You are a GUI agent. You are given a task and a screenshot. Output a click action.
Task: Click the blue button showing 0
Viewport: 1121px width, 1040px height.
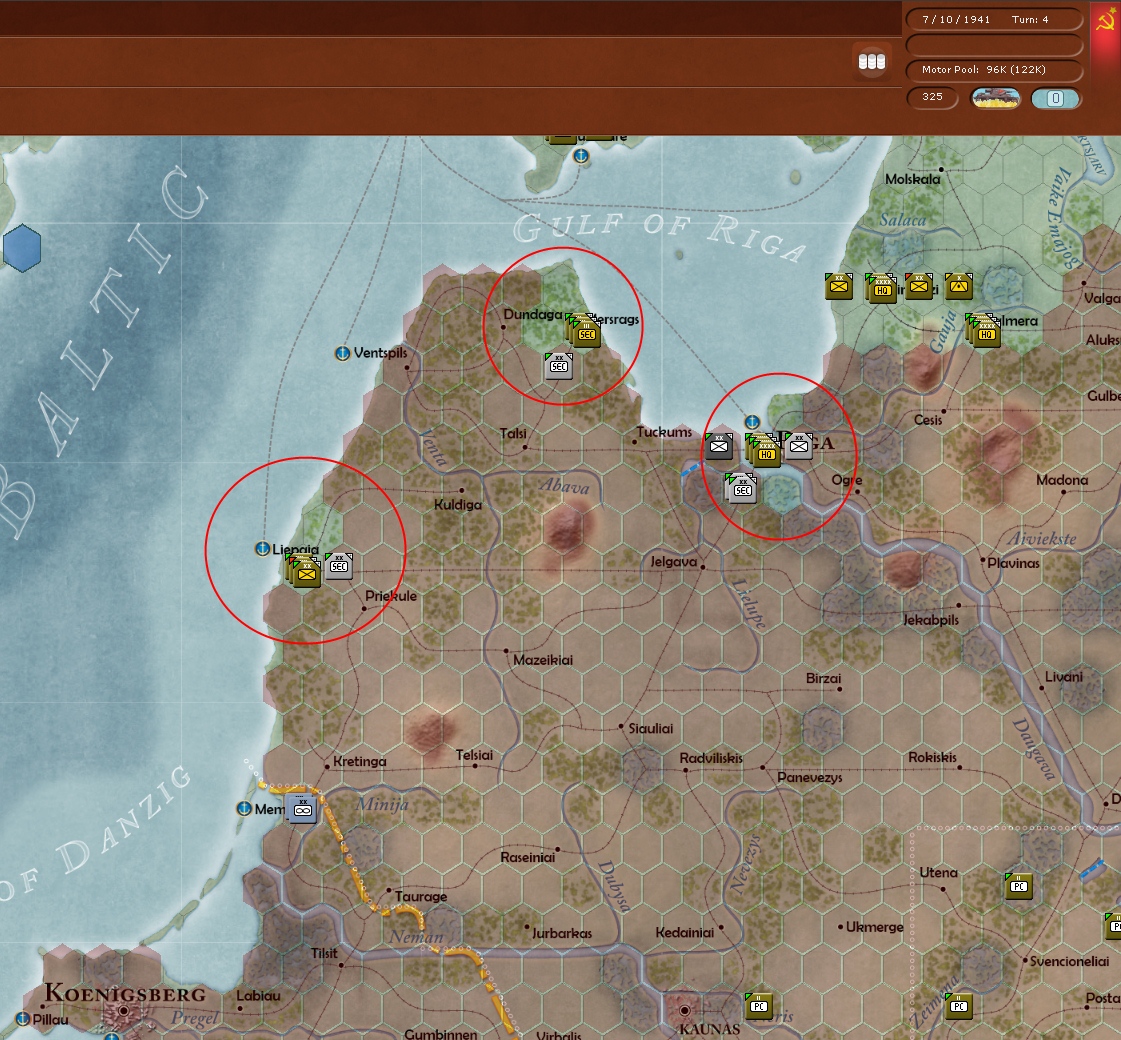coord(1055,98)
